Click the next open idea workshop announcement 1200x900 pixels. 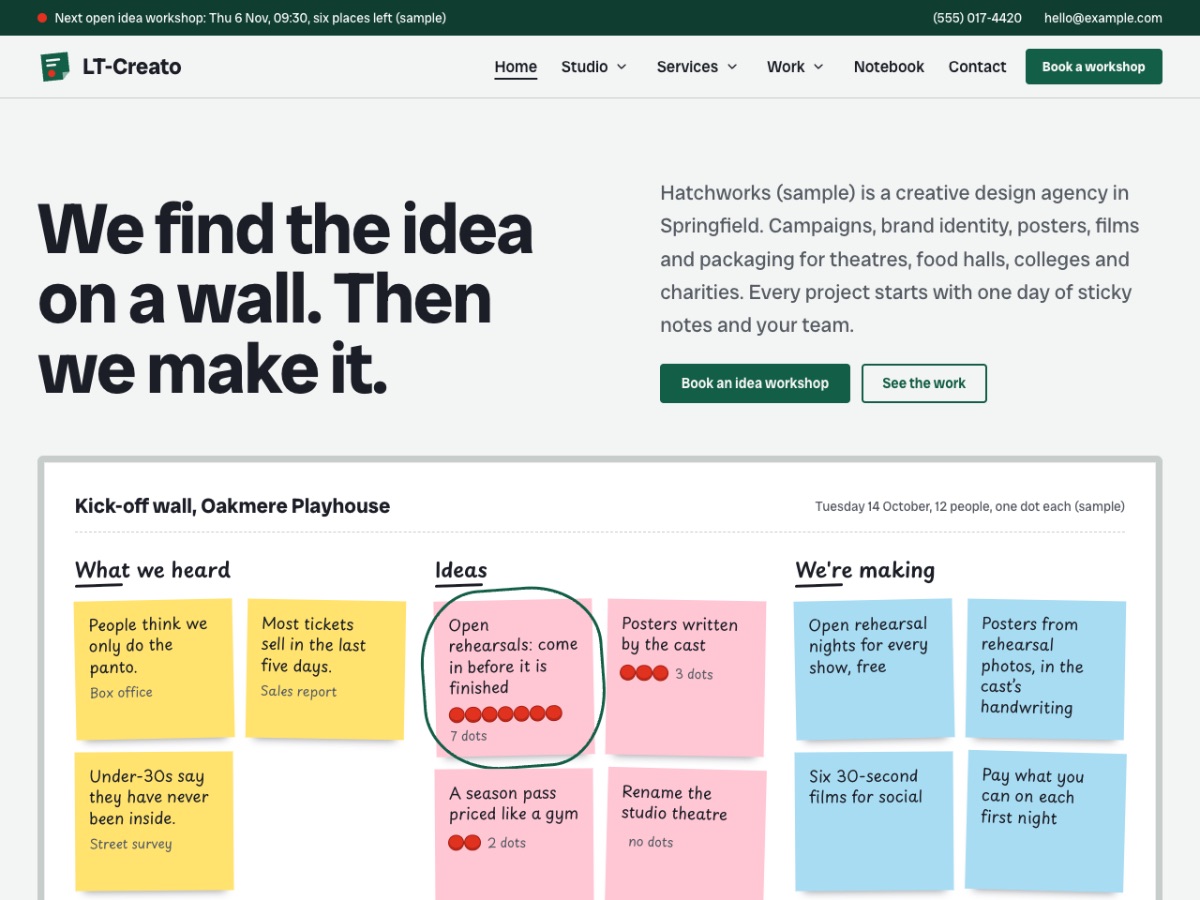click(250, 18)
